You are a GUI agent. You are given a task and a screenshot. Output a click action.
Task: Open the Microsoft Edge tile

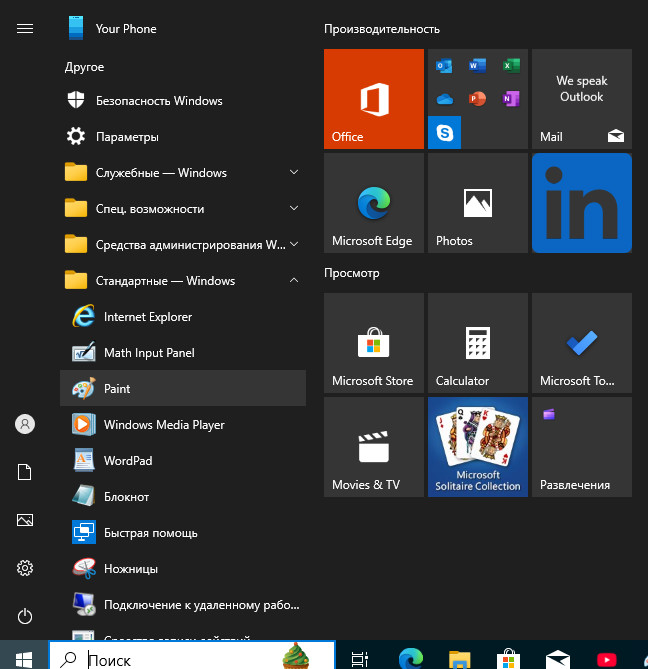pos(374,203)
